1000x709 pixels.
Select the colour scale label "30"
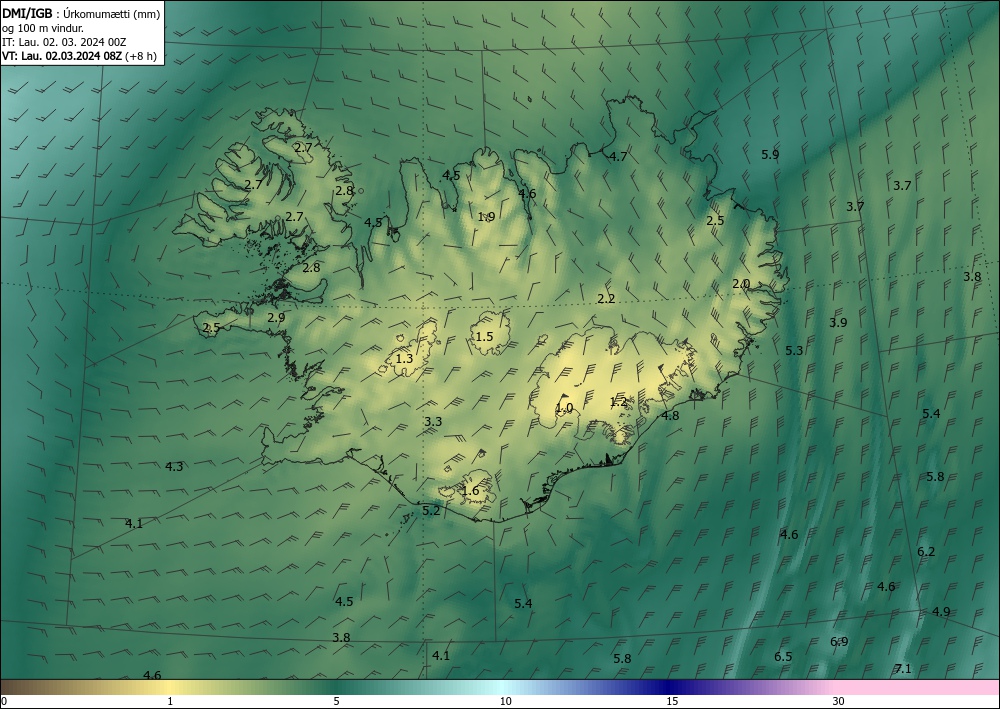point(839,701)
